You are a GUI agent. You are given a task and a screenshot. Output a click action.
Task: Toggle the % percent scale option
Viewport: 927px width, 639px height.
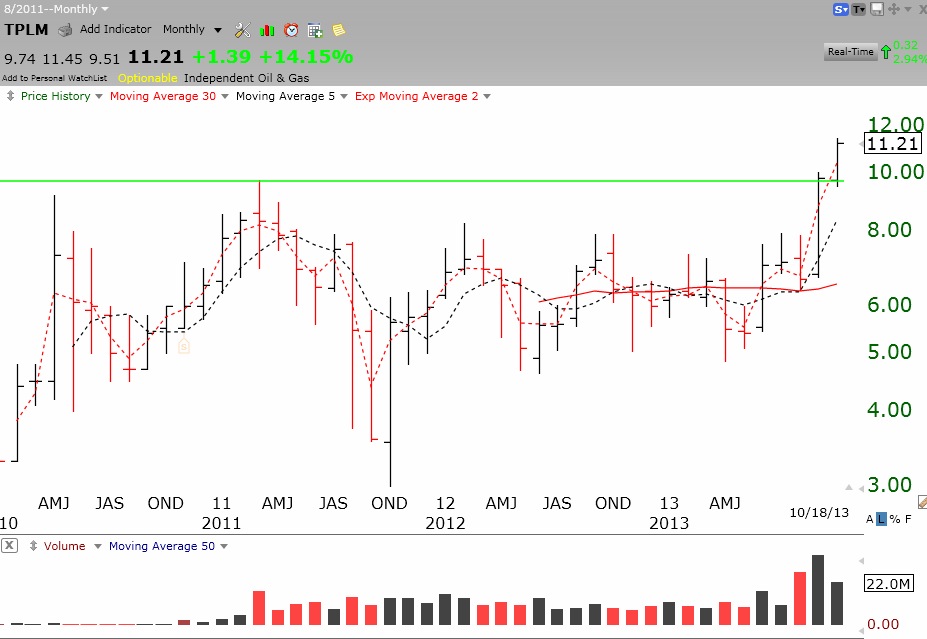[x=894, y=518]
